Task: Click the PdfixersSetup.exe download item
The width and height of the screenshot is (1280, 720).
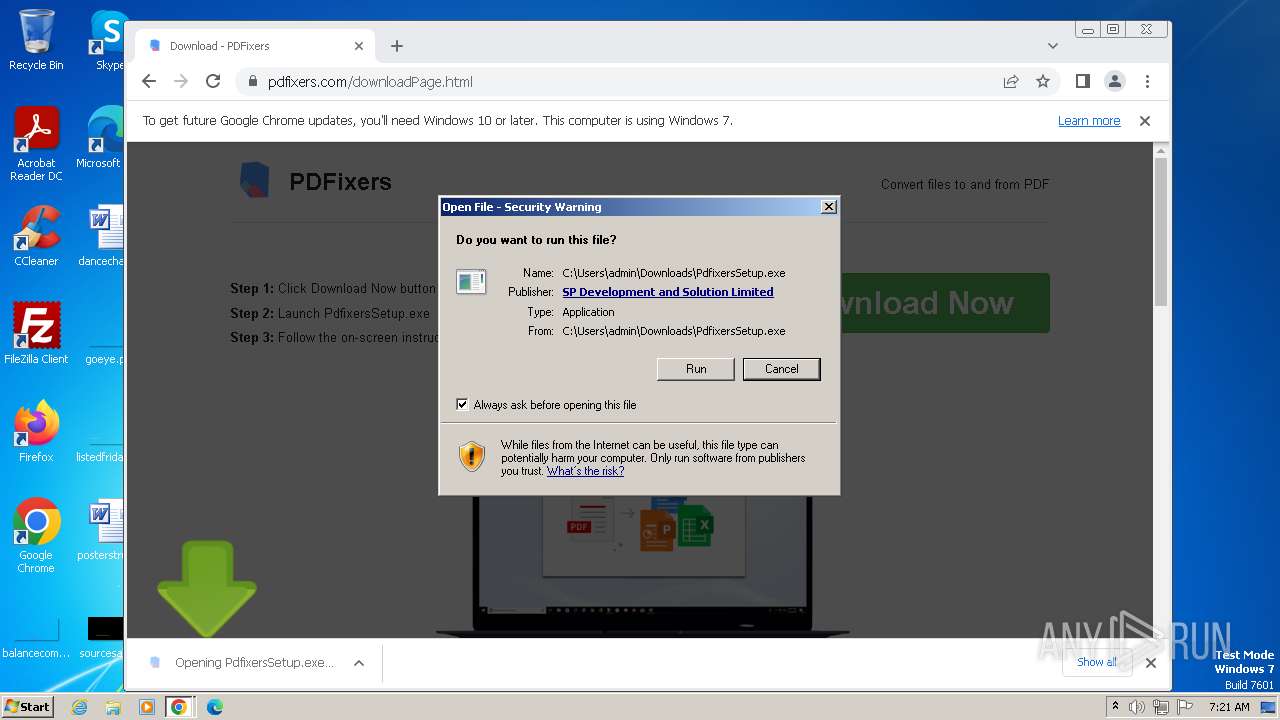Action: coord(241,663)
